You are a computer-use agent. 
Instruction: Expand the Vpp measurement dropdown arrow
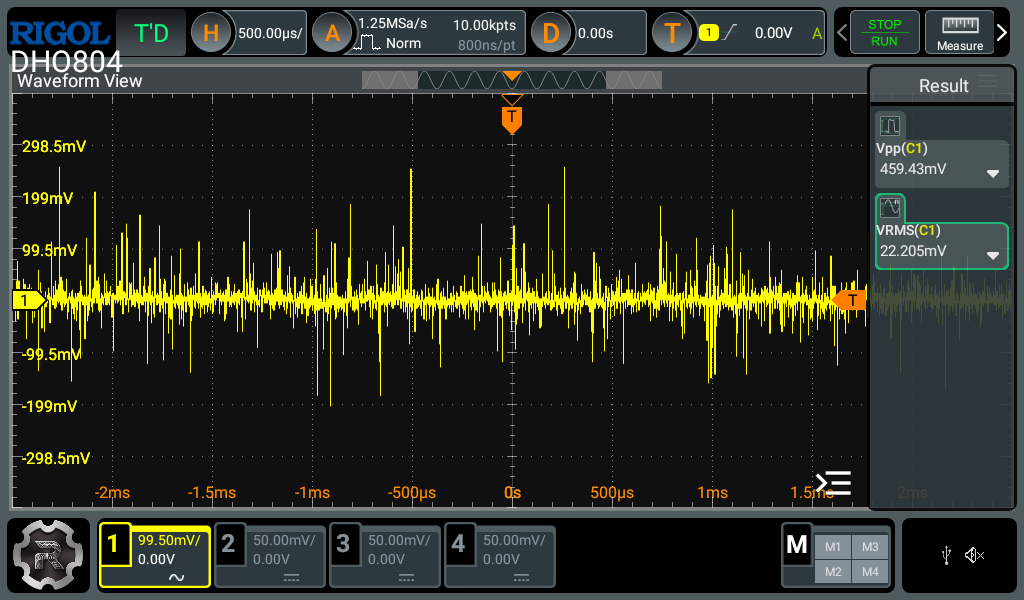click(x=993, y=173)
